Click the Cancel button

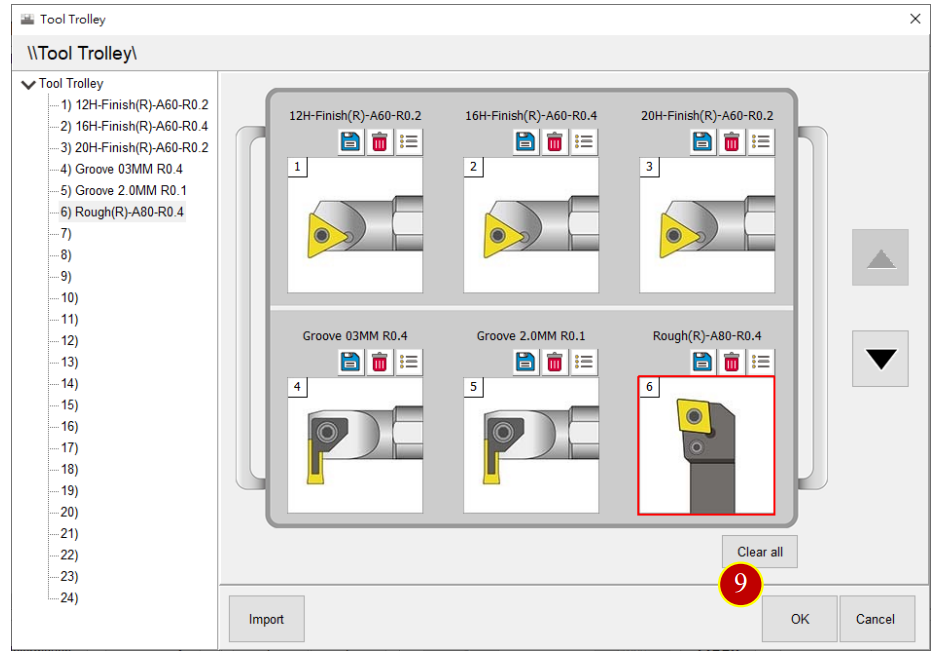pyautogui.click(x=877, y=619)
